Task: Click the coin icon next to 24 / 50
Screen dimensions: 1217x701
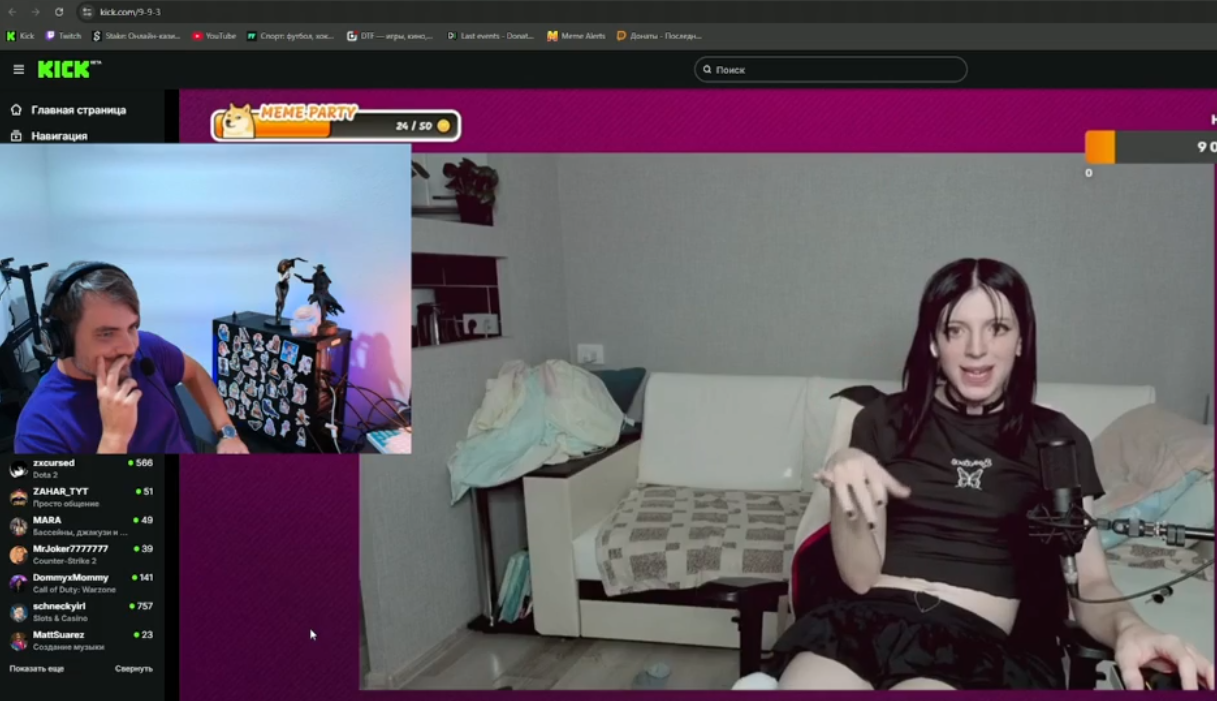Action: [444, 126]
